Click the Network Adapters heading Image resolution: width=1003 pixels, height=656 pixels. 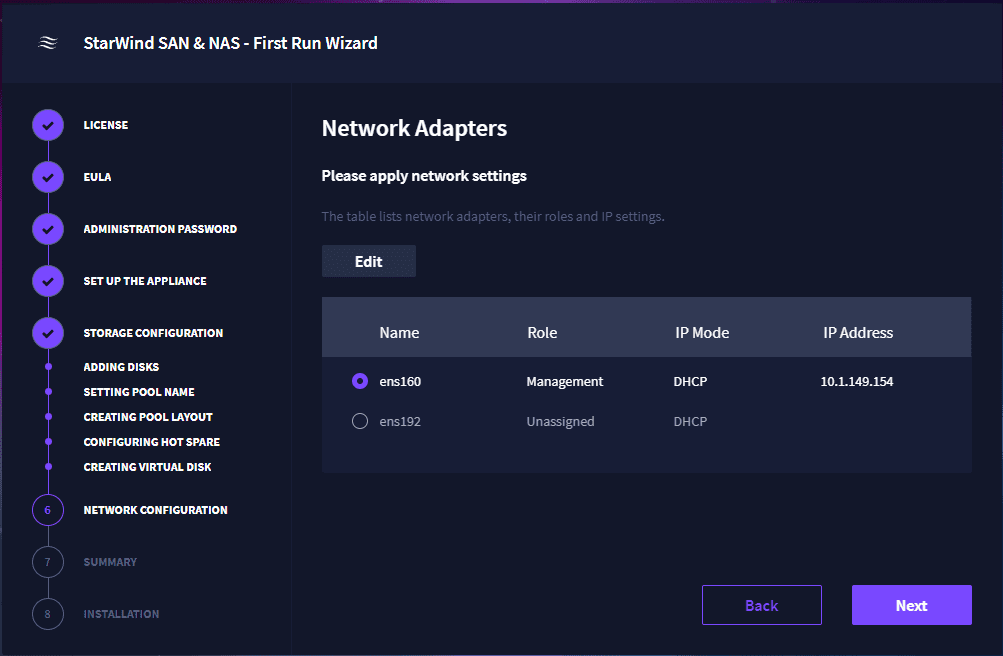tap(414, 129)
